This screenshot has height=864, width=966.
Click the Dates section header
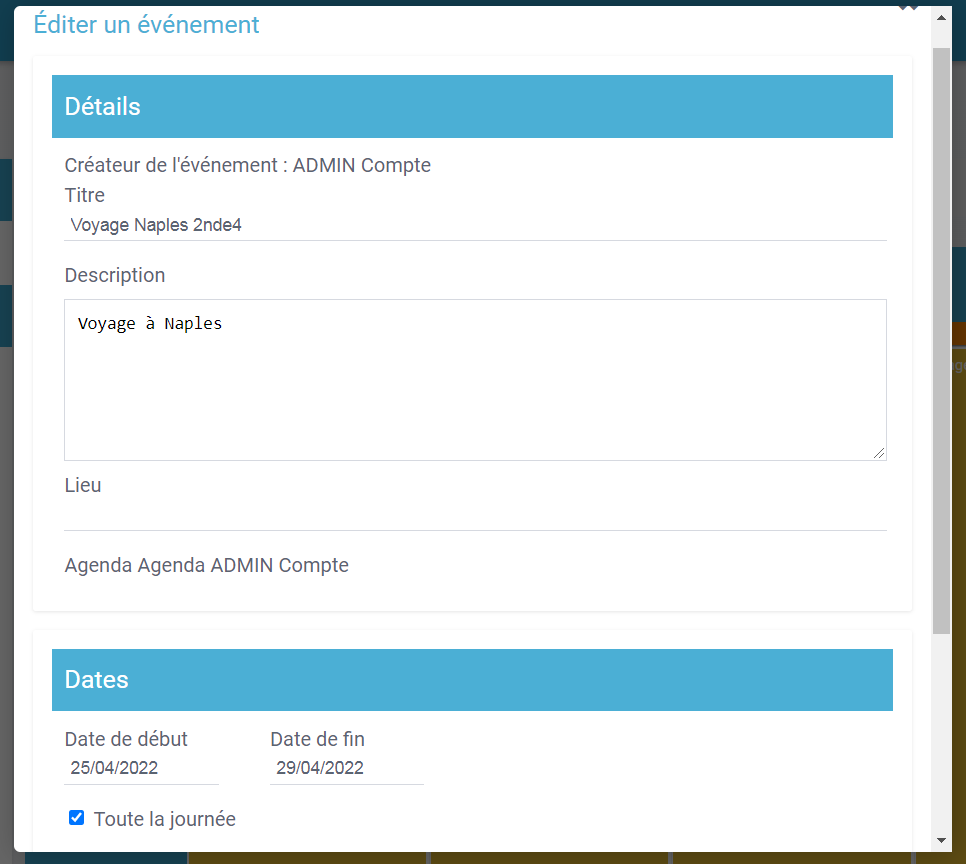[472, 680]
